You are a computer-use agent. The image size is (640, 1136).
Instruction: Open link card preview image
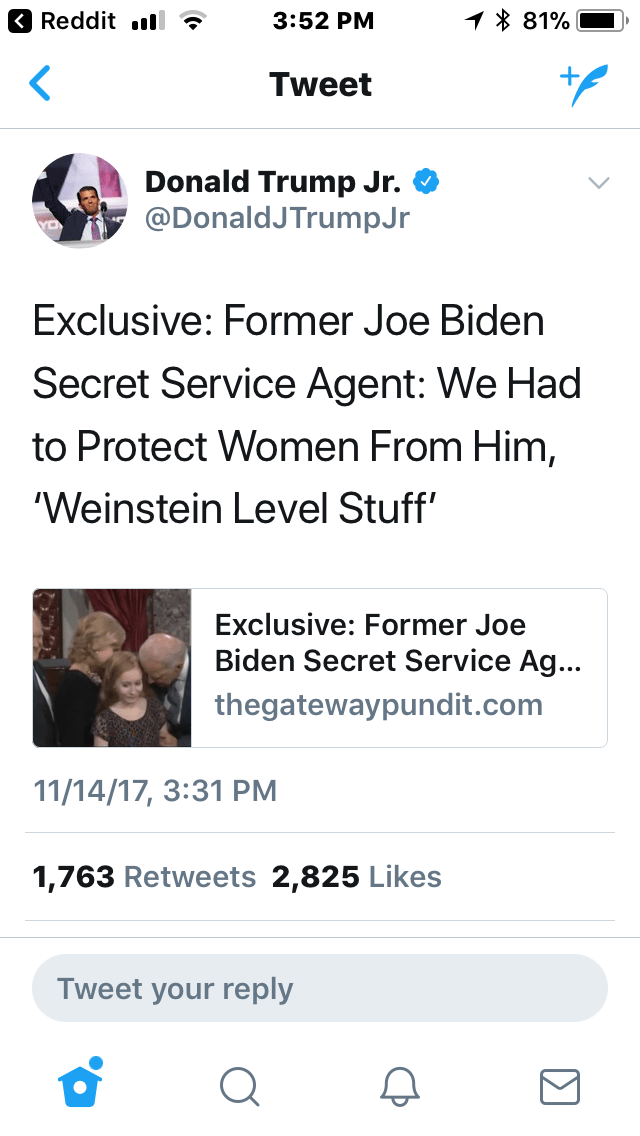112,668
